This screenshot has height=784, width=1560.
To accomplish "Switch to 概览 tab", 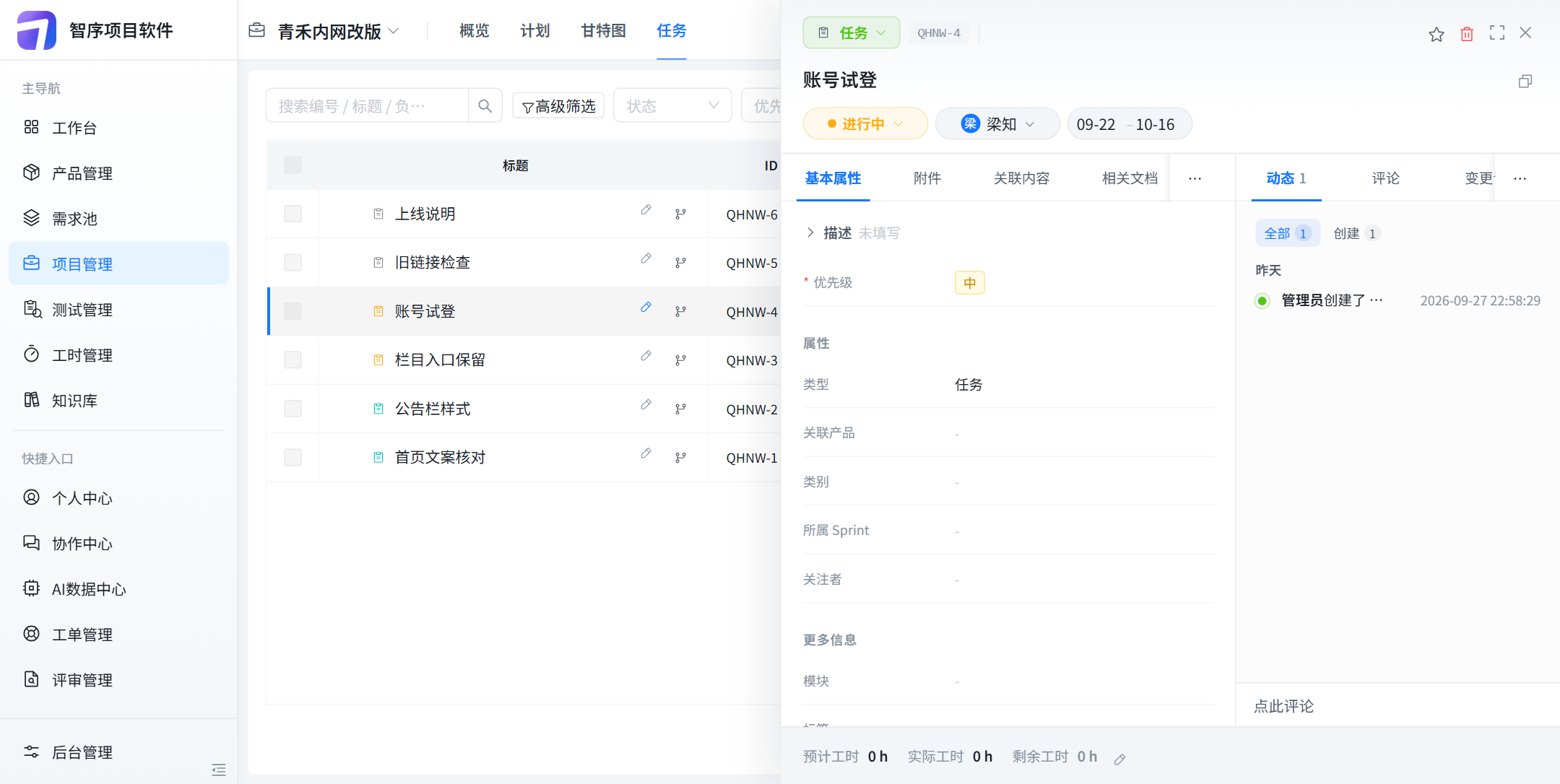I will [474, 30].
